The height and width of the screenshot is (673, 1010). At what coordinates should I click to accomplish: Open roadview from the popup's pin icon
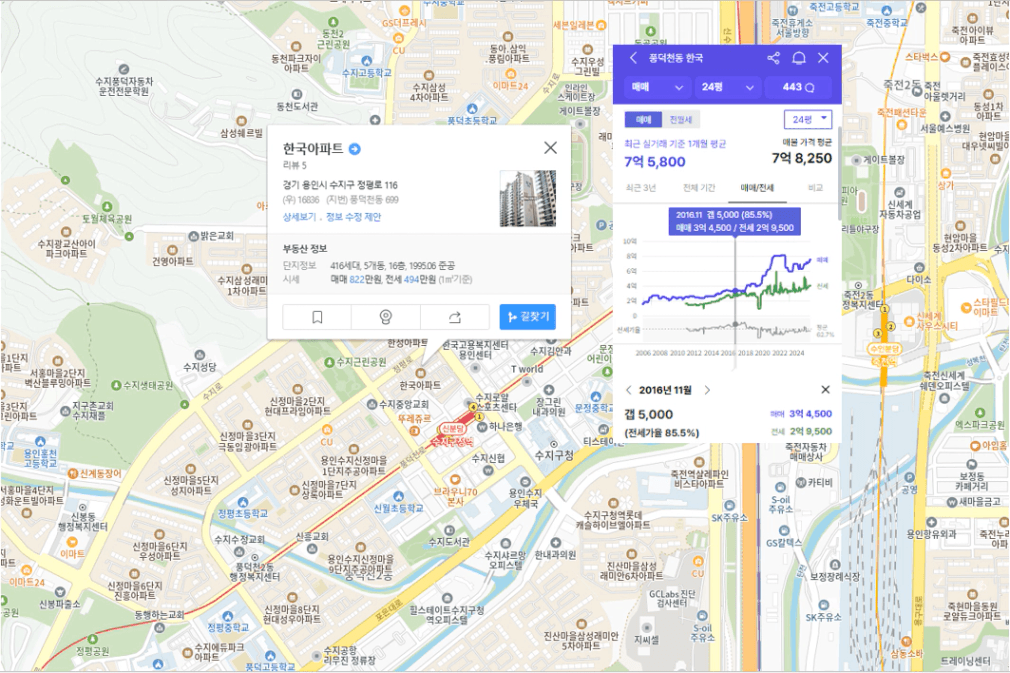(x=386, y=317)
